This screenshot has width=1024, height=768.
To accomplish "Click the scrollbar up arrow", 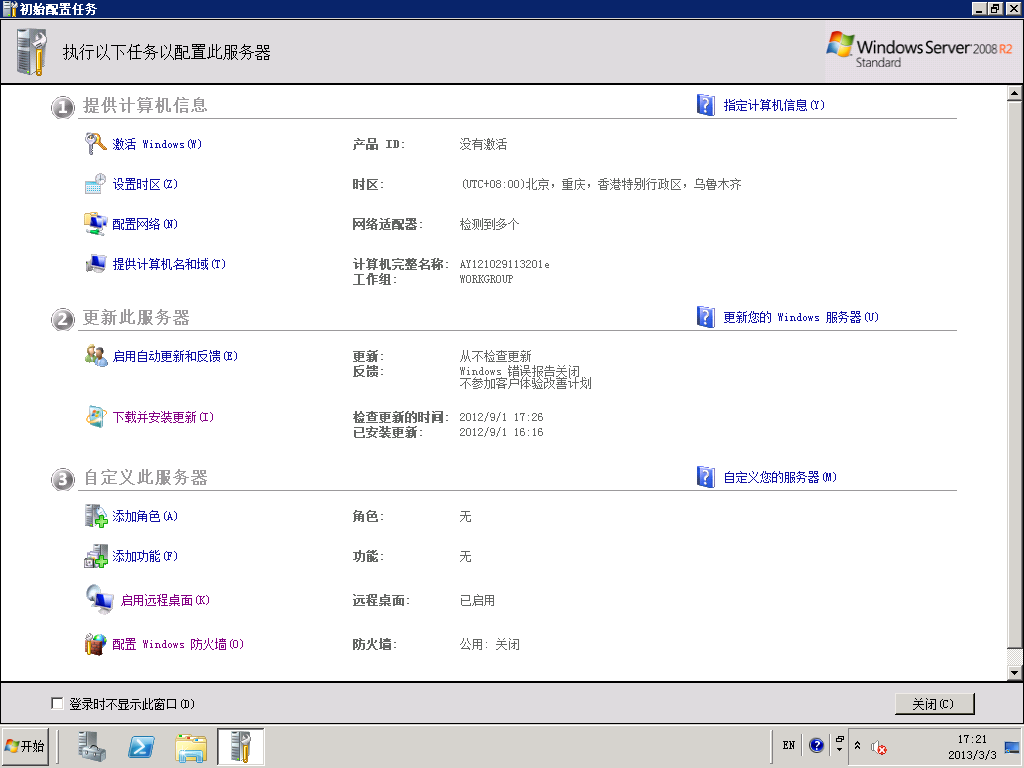I will click(x=1014, y=93).
